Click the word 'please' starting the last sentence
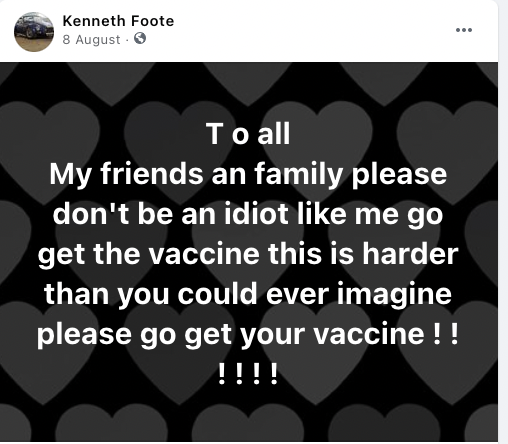The width and height of the screenshot is (508, 444). click(84, 335)
